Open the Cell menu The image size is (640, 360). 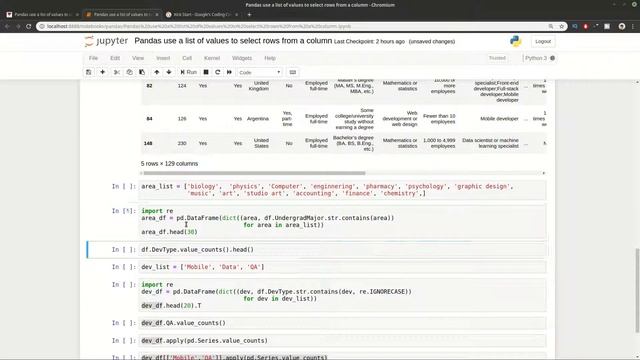[187, 58]
